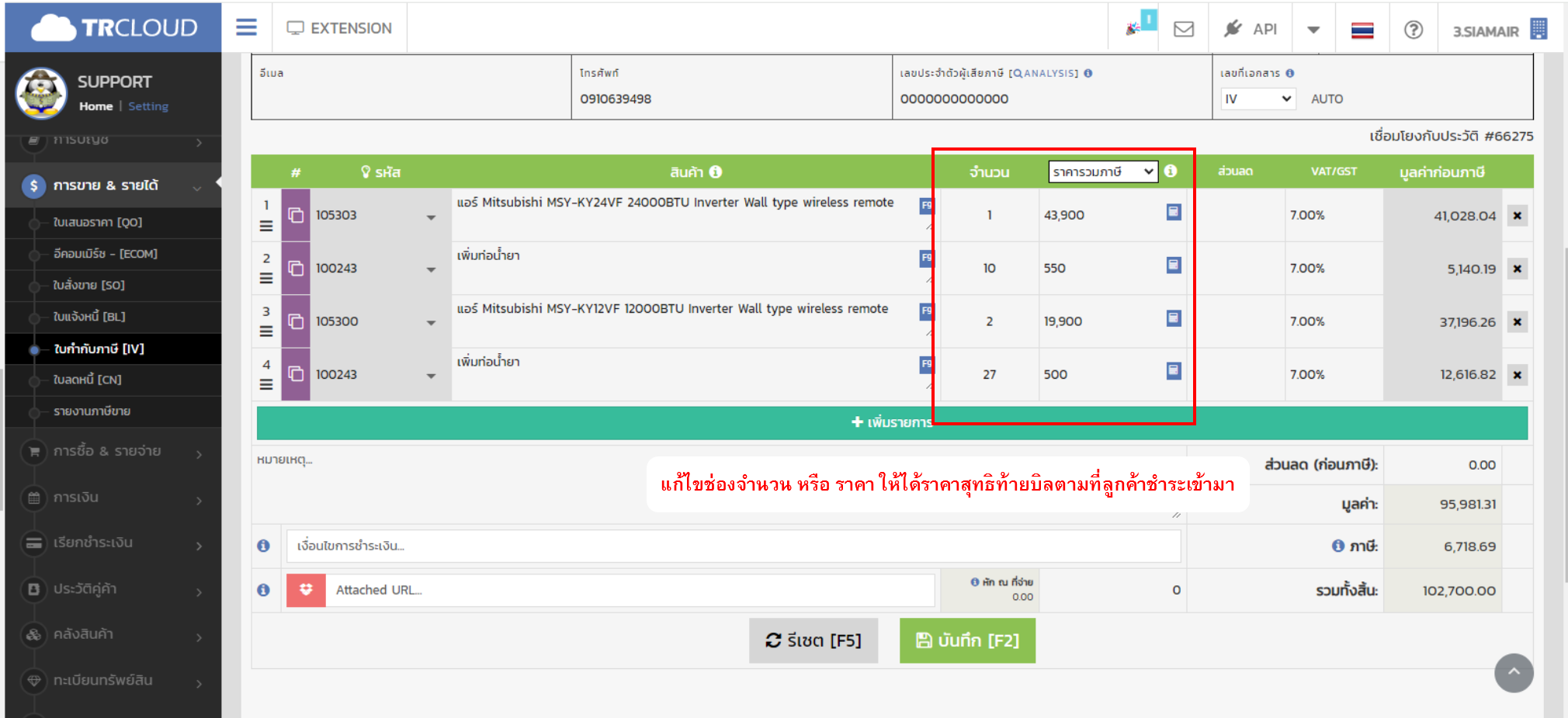1568x718 pixels.
Task: Open product code dropdown for 105303
Action: click(x=431, y=217)
